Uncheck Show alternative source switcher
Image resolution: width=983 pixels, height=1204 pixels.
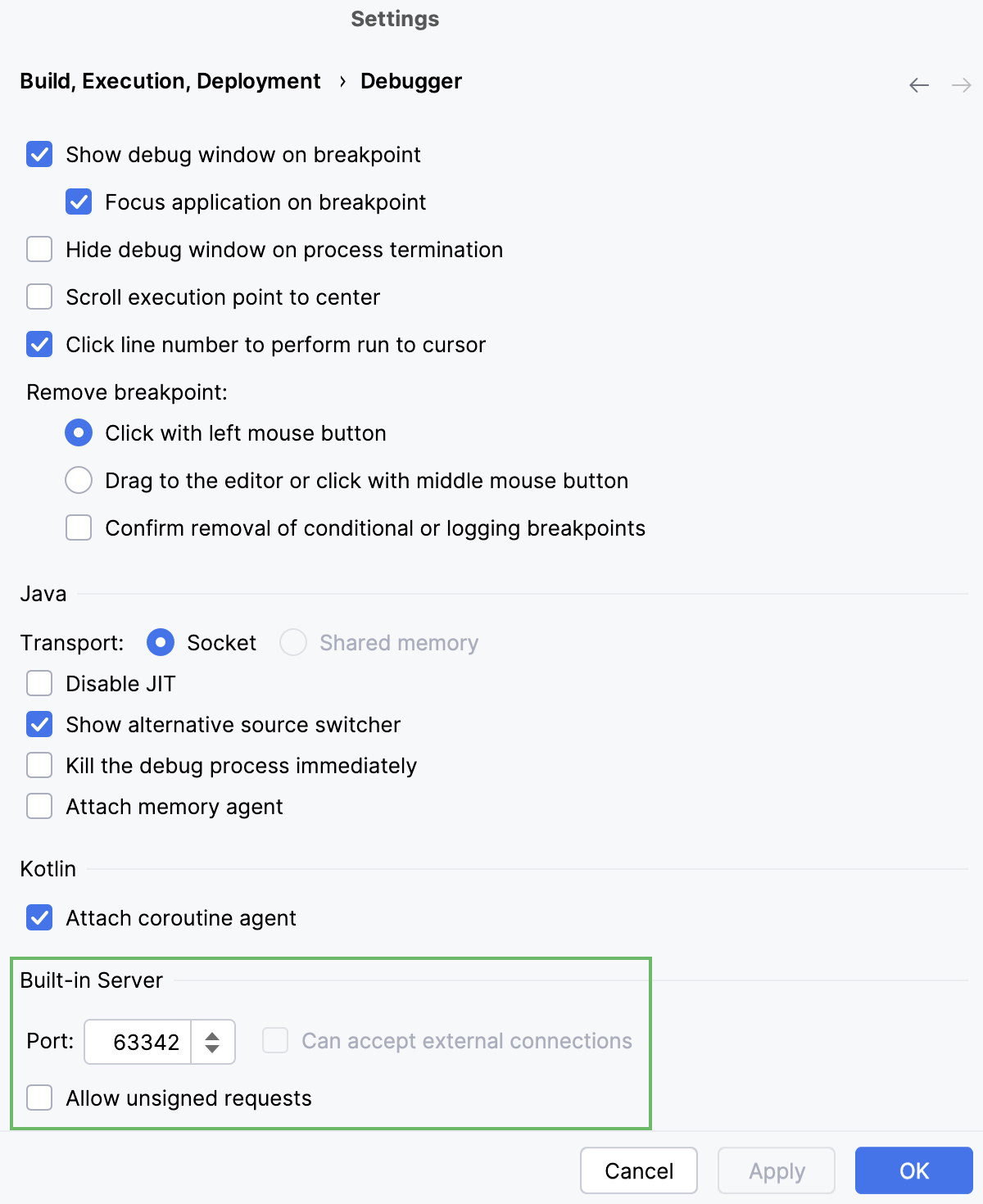[39, 724]
